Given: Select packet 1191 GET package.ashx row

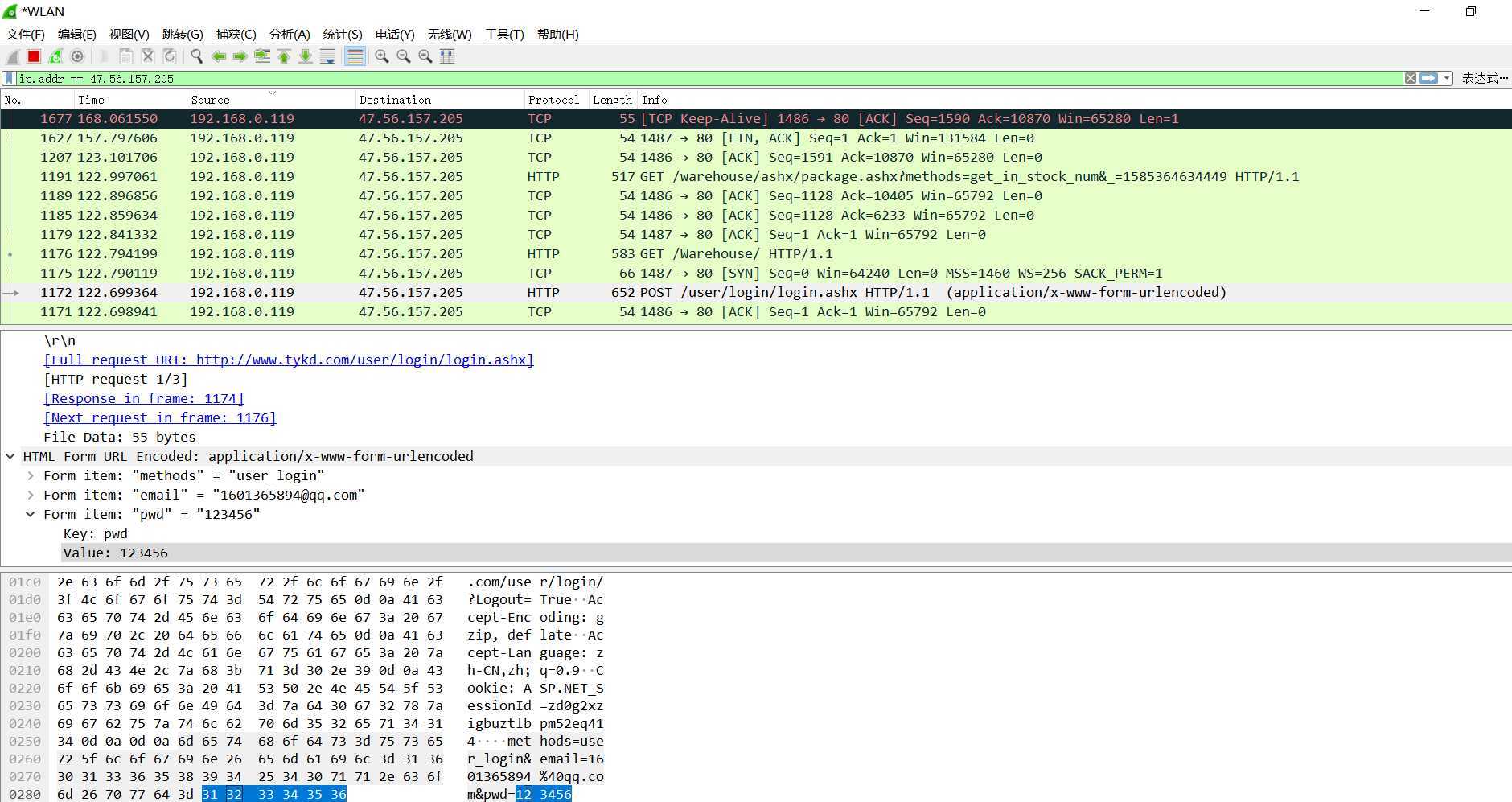Looking at the screenshot, I should [756, 176].
